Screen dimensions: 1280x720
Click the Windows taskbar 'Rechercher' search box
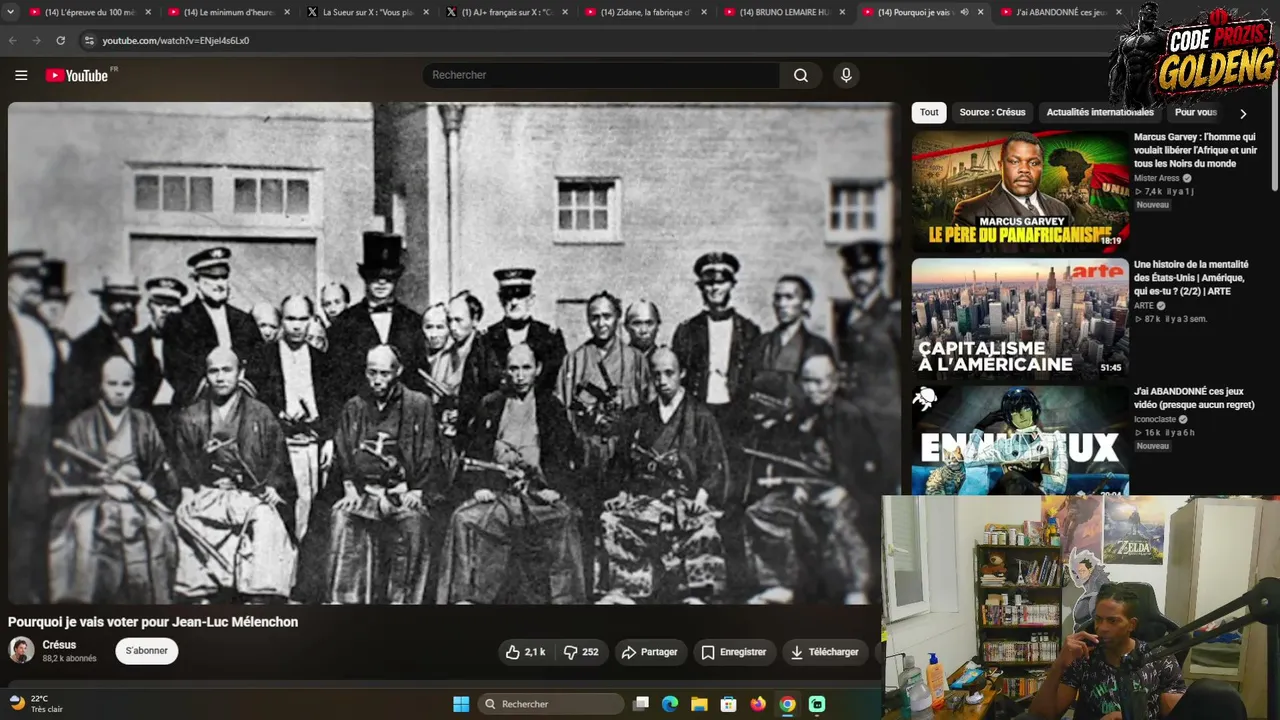click(x=551, y=704)
